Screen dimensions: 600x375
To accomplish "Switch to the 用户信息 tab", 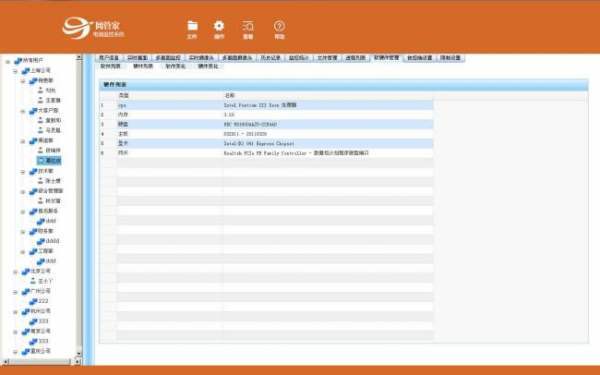I will point(109,58).
